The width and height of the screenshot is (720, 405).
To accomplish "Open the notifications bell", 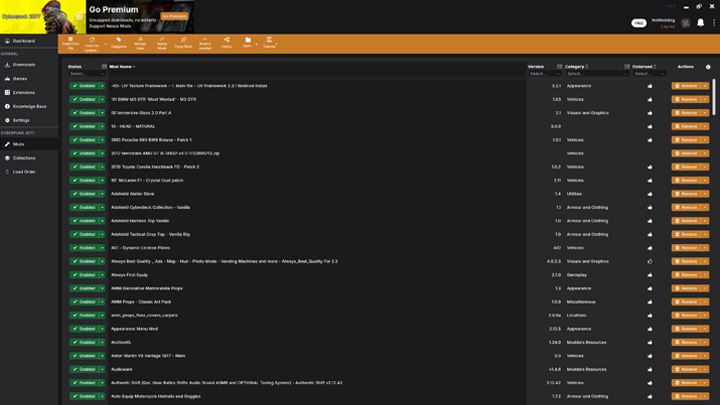I will tap(700, 22).
